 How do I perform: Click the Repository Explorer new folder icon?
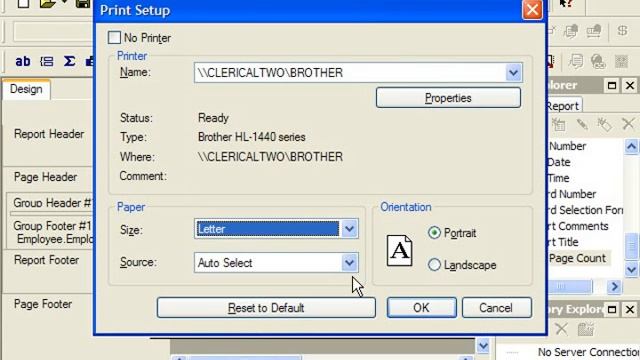586,329
